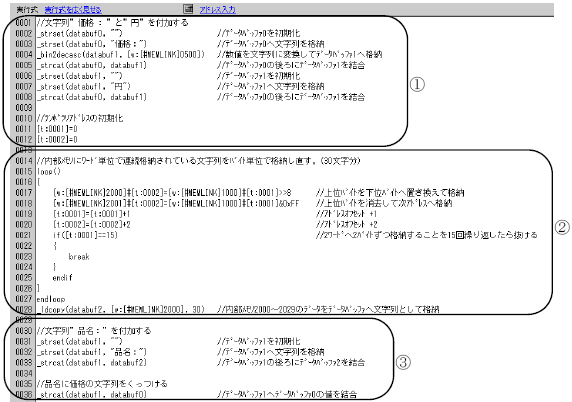Image resolution: width=572 pixels, height=402 pixels.
Task: Click the break statement inside the if block
Action: click(79, 256)
